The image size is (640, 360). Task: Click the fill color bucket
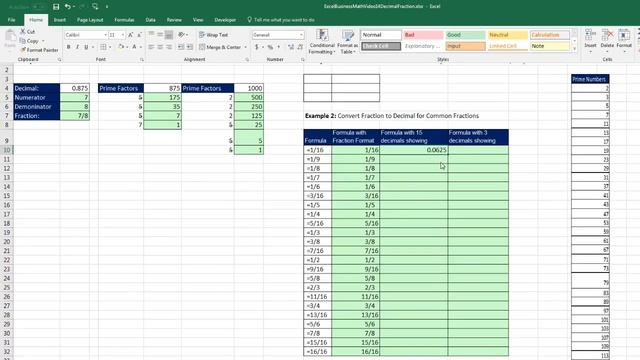click(121, 47)
